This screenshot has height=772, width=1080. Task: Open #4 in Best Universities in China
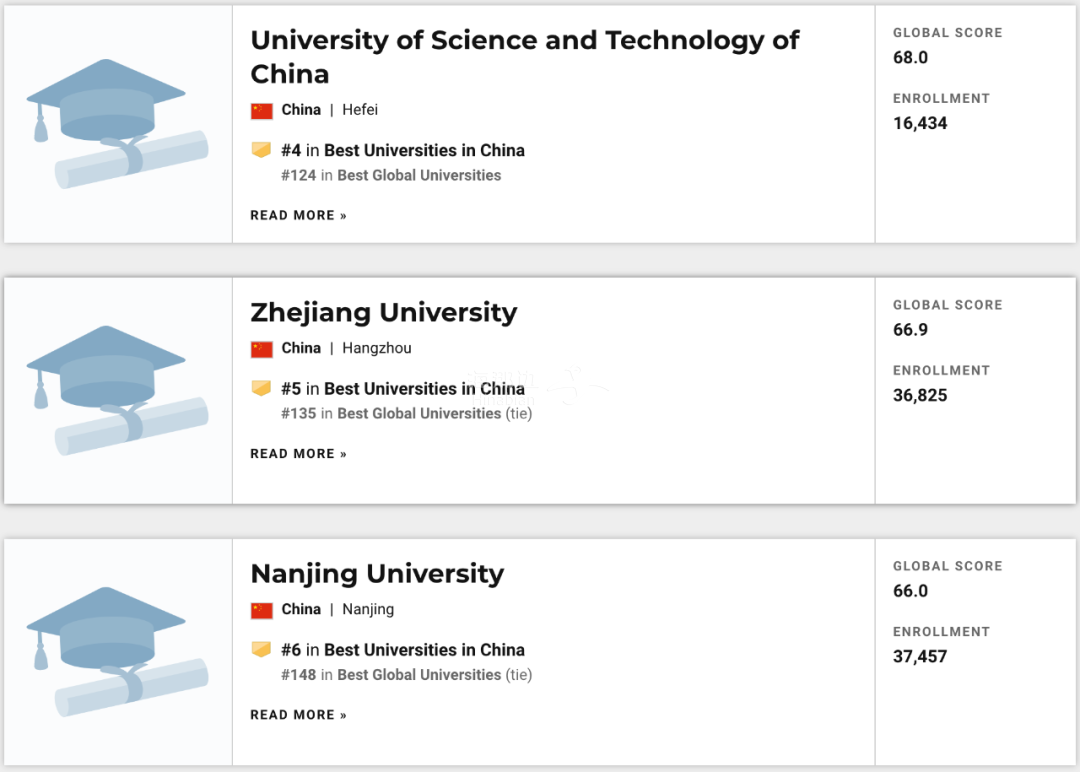403,150
